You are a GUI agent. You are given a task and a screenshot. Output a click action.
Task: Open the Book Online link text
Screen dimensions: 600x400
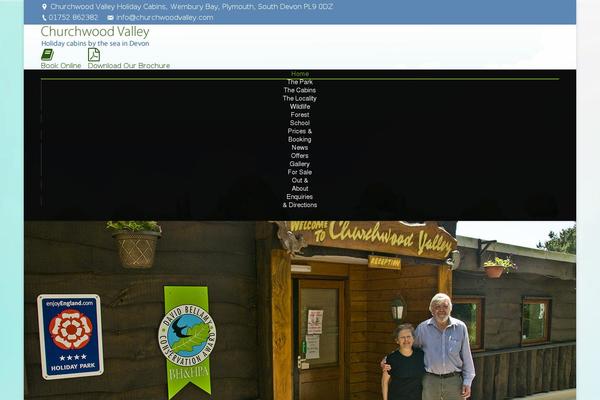tap(61, 65)
